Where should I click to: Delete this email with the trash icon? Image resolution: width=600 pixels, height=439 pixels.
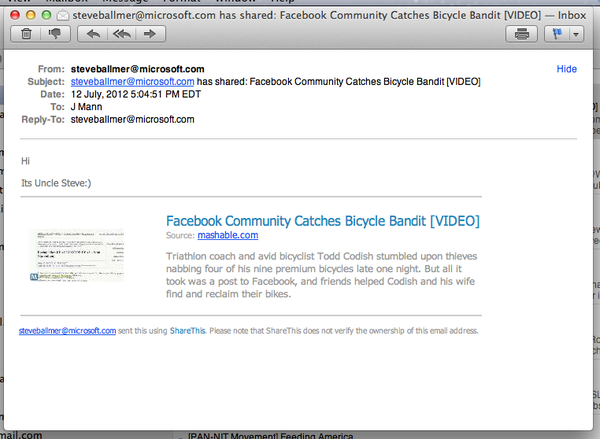click(26, 34)
